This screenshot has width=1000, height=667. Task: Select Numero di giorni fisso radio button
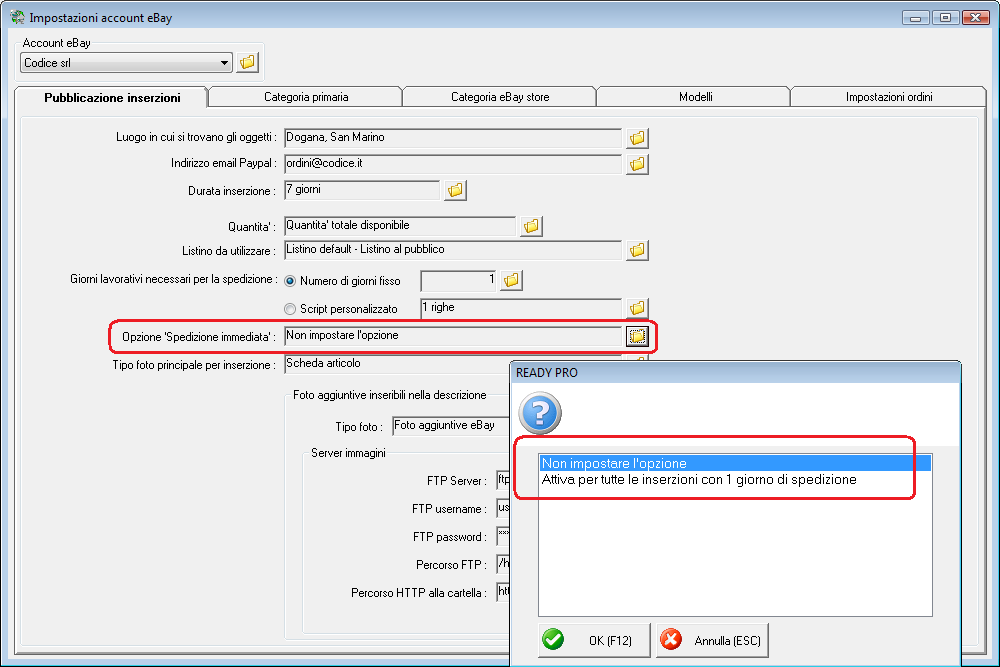(x=290, y=281)
